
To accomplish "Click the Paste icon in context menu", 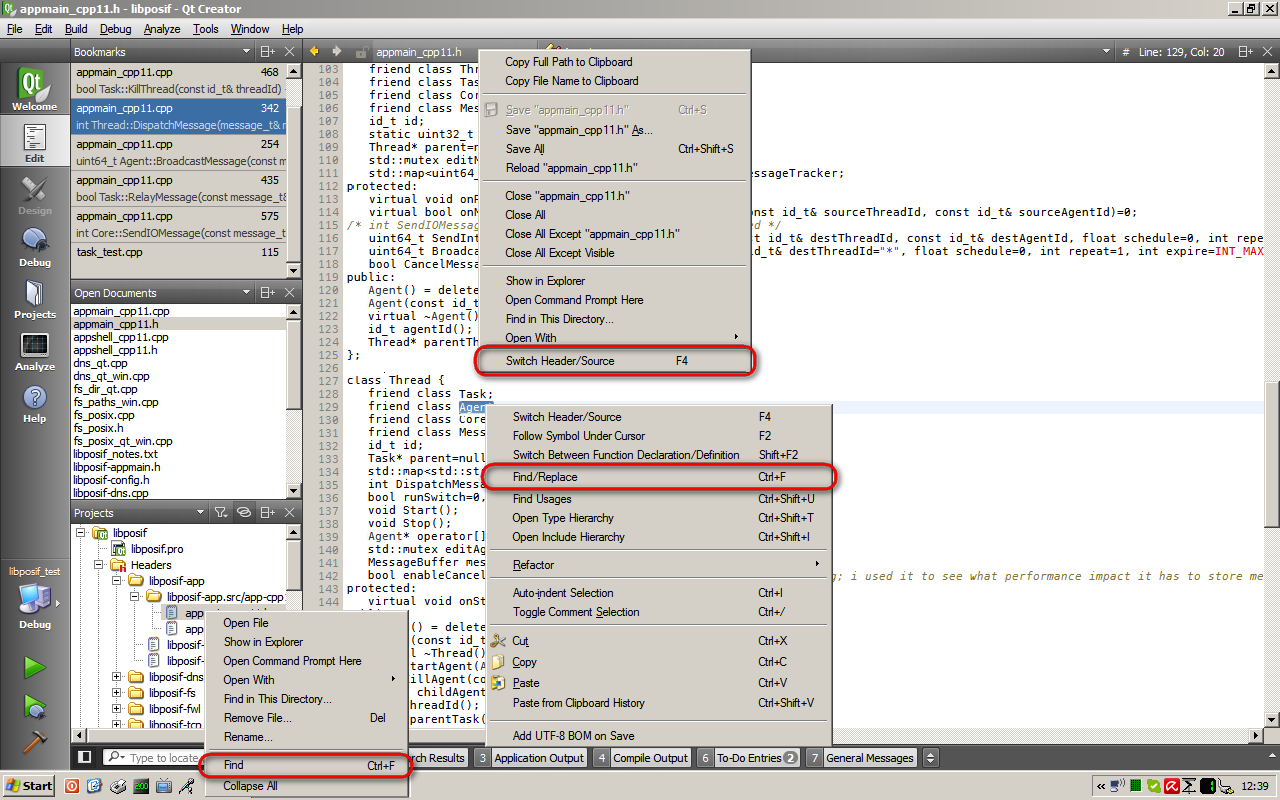I will [x=497, y=683].
